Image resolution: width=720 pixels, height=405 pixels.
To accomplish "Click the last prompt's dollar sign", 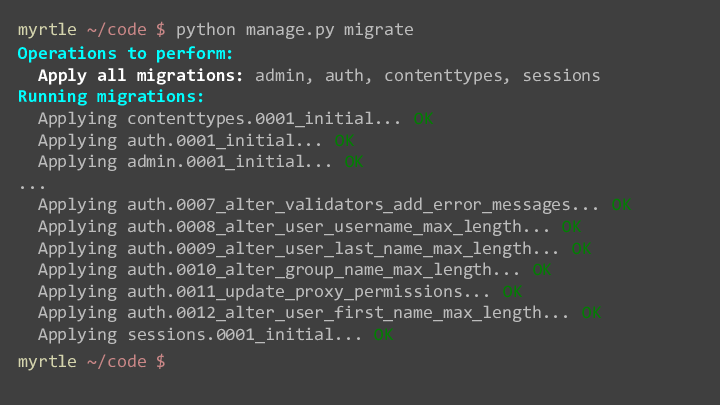I will (160, 362).
